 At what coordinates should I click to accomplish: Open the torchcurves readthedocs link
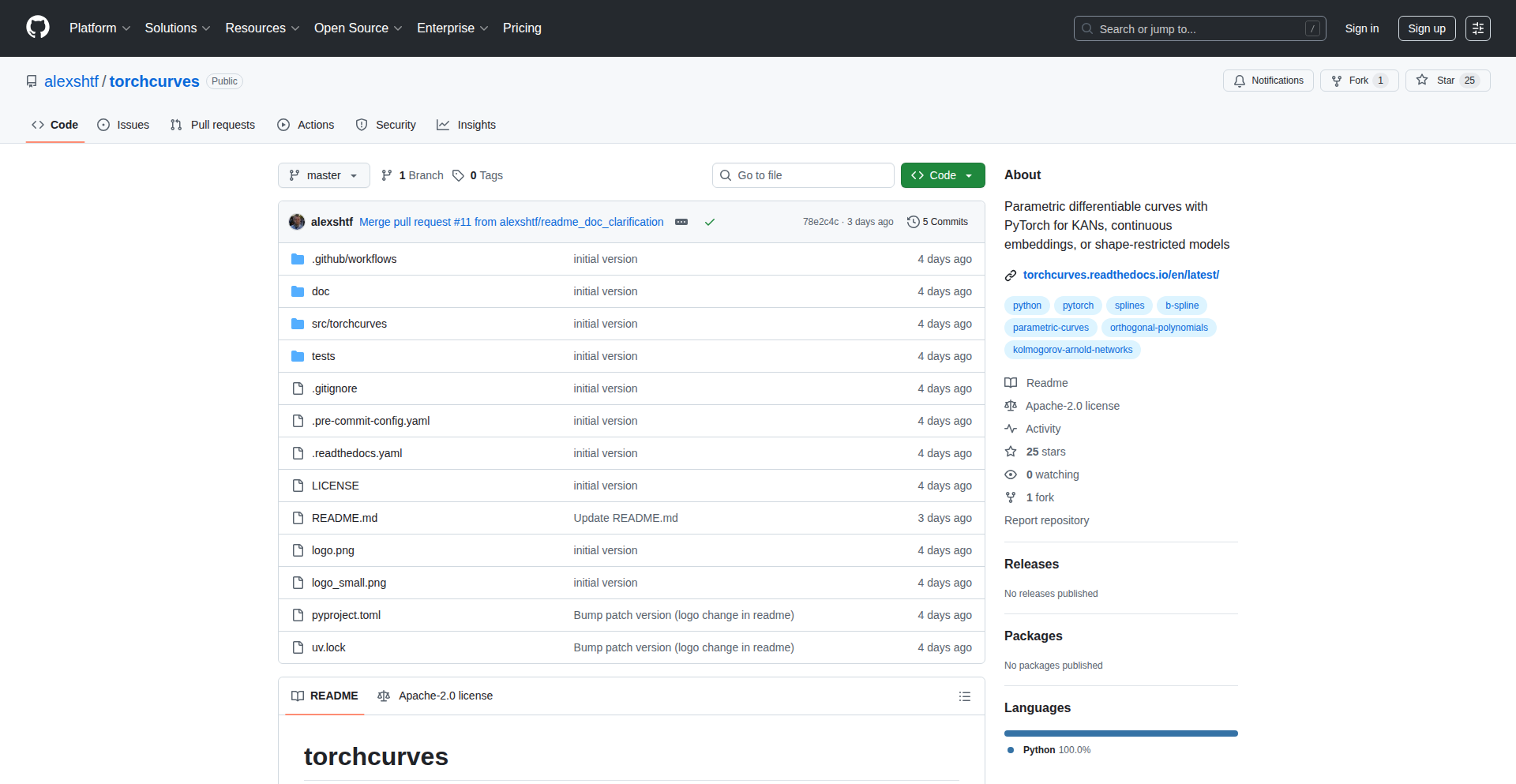[x=1120, y=275]
